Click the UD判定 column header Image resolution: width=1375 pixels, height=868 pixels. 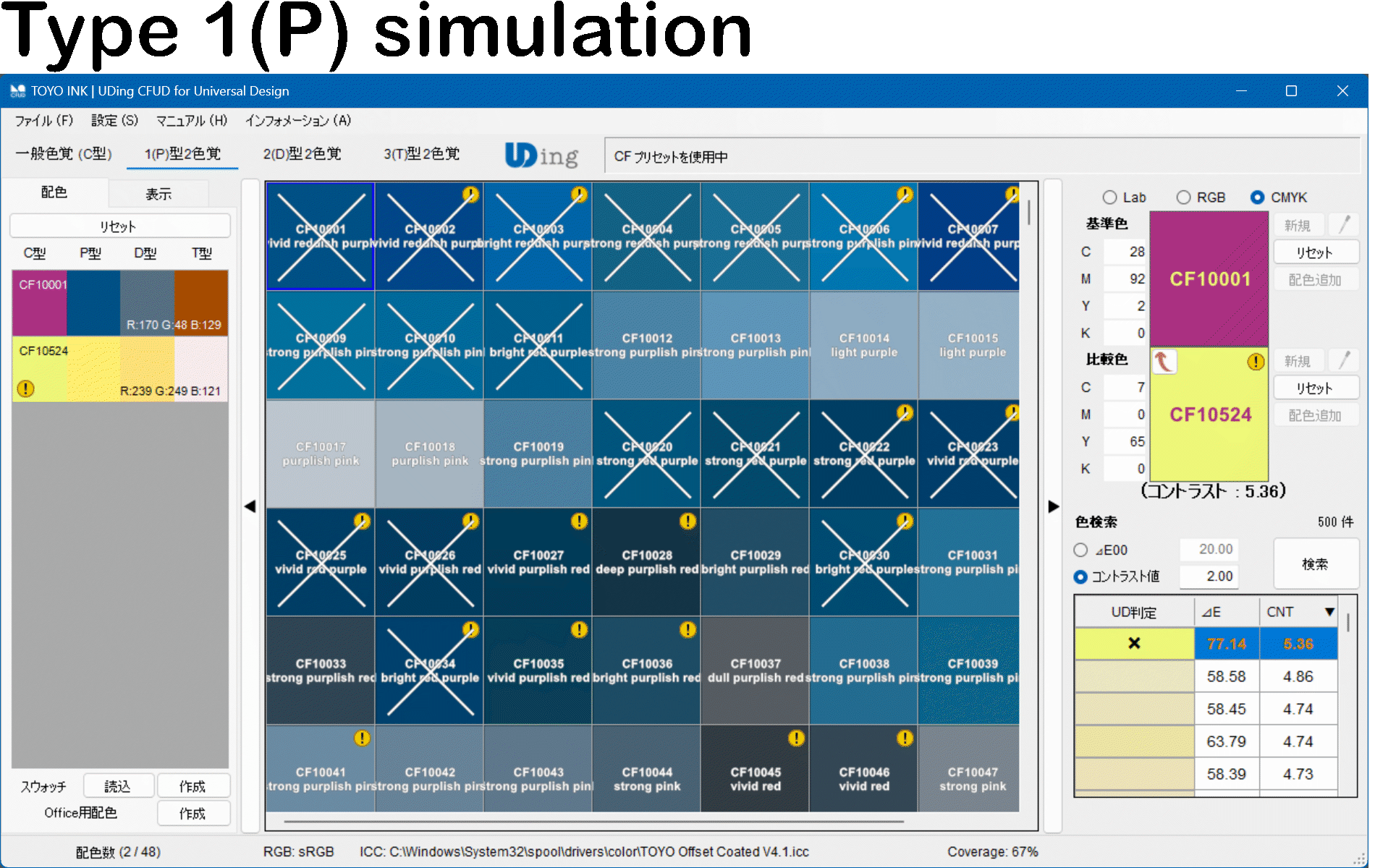[x=1133, y=613]
